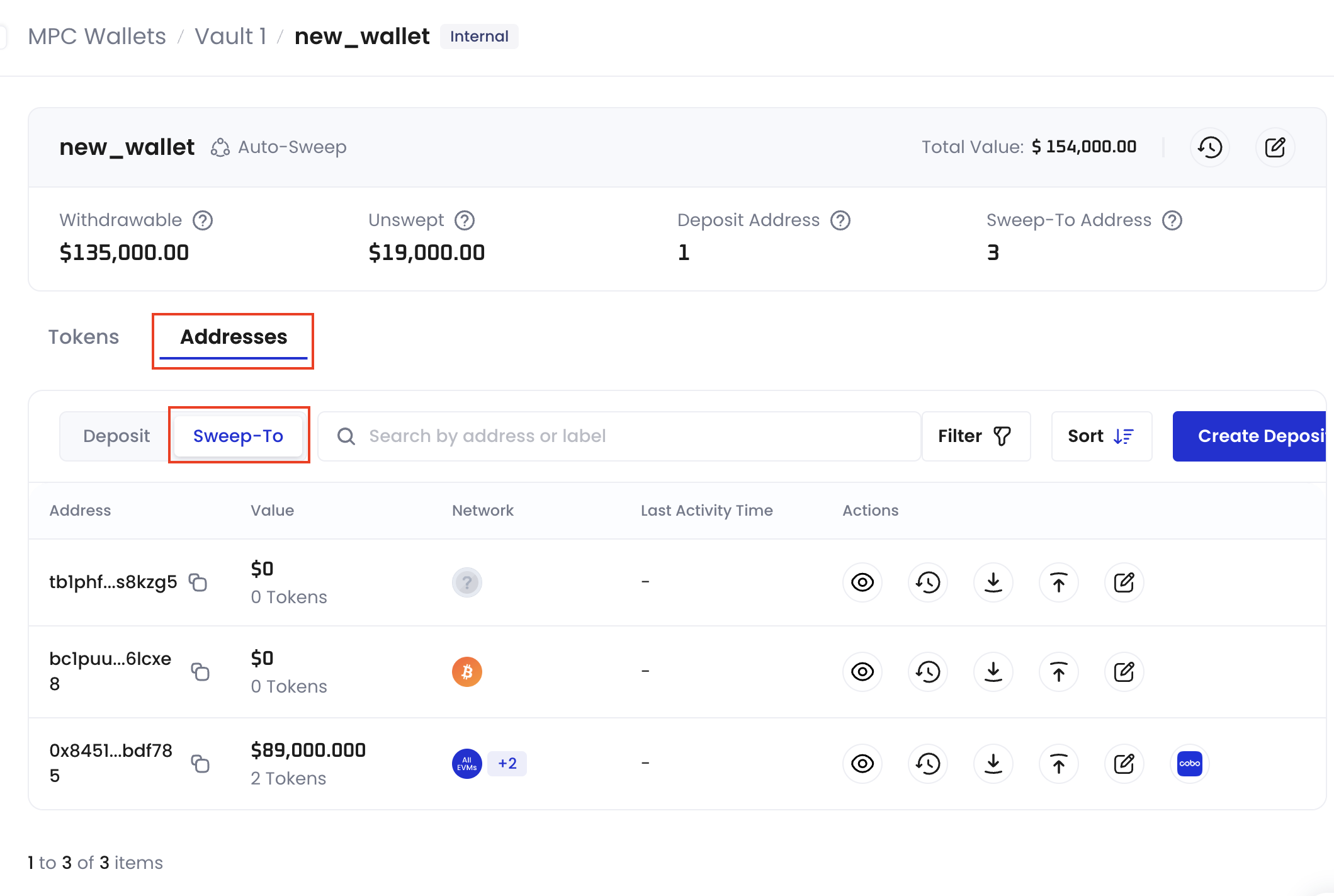View details of address tb1phf...s8kzg5

pyautogui.click(x=862, y=582)
